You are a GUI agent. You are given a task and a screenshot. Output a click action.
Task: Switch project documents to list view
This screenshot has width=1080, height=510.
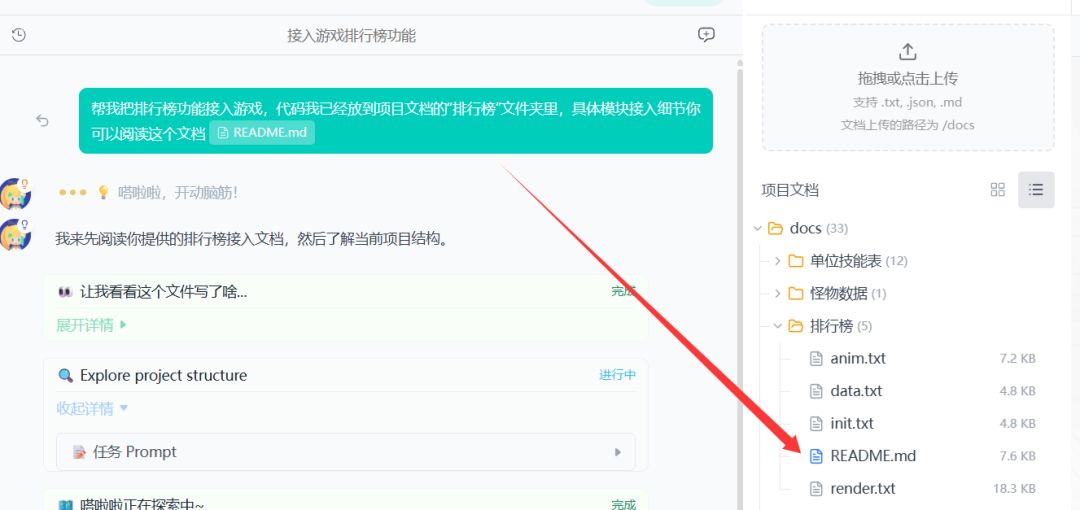tap(1036, 190)
